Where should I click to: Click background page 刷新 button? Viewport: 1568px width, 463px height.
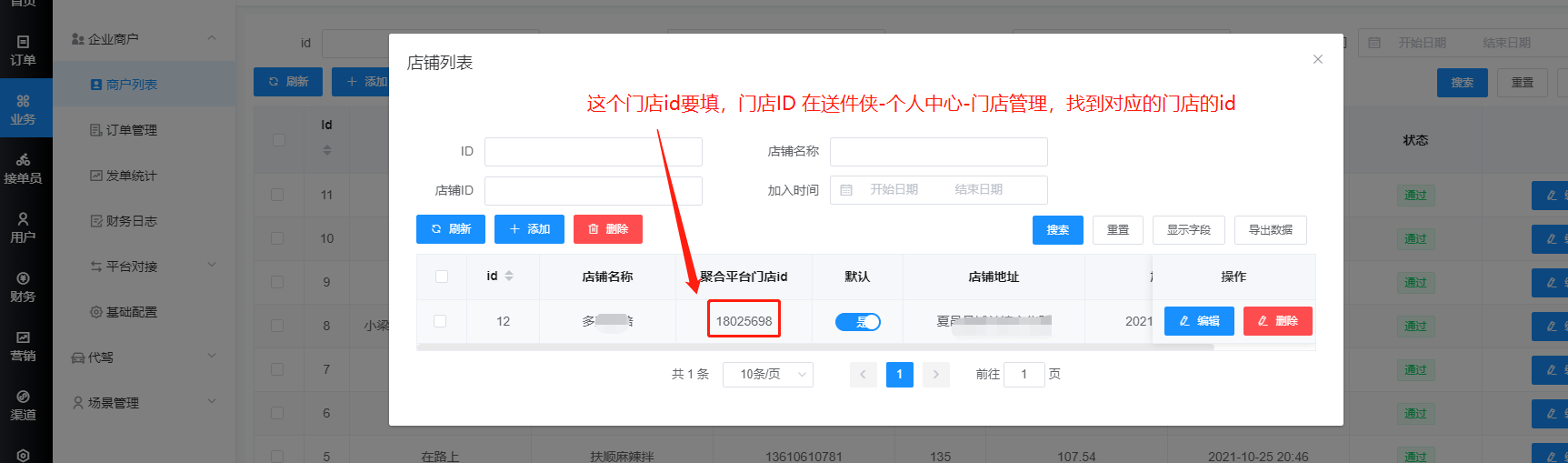[x=288, y=82]
